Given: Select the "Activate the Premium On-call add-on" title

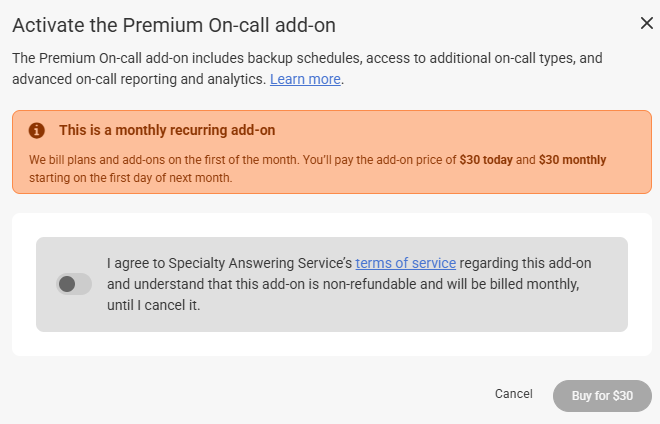Looking at the screenshot, I should point(174,25).
